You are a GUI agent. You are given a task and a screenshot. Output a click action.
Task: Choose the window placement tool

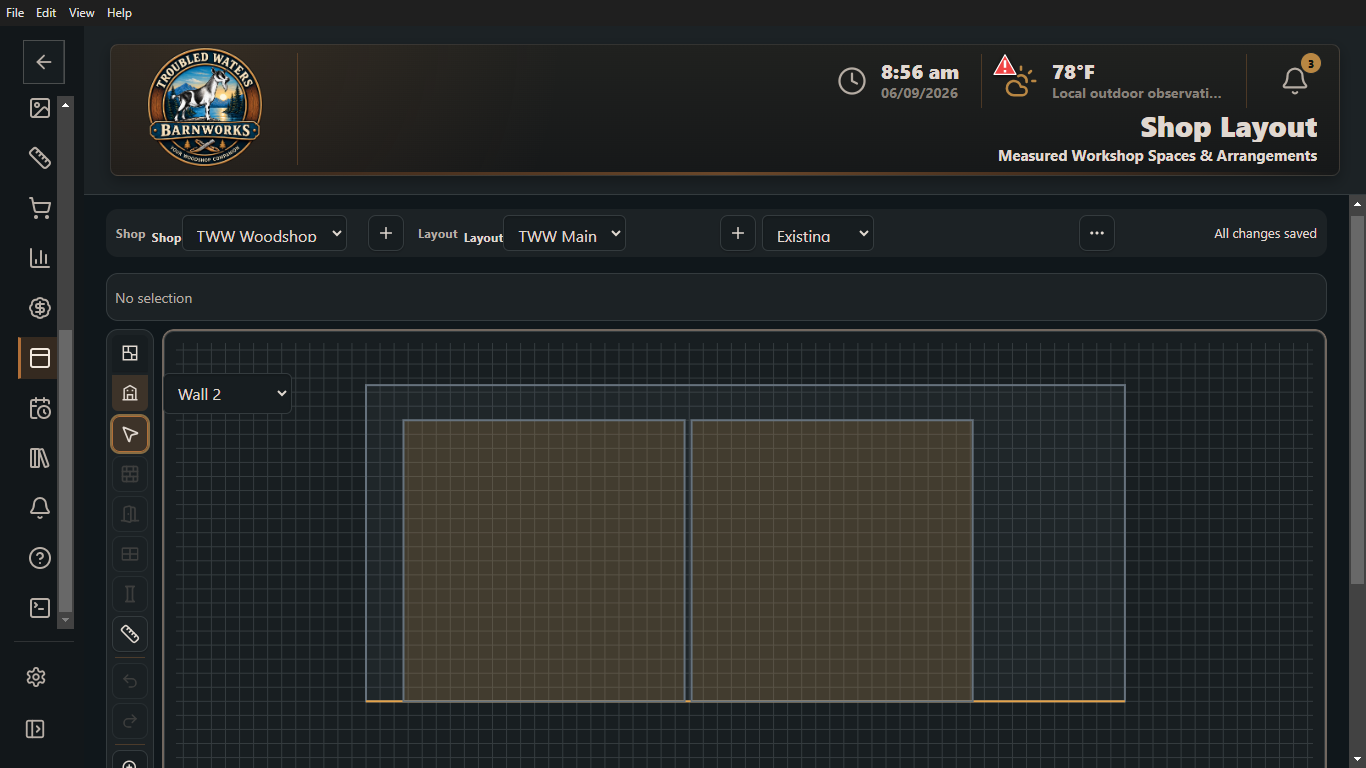click(130, 554)
